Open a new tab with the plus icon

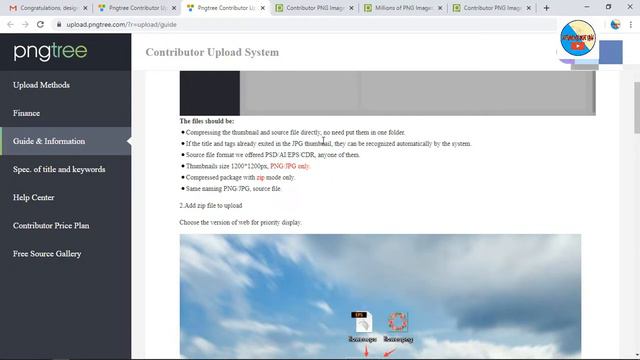pyautogui.click(x=546, y=8)
